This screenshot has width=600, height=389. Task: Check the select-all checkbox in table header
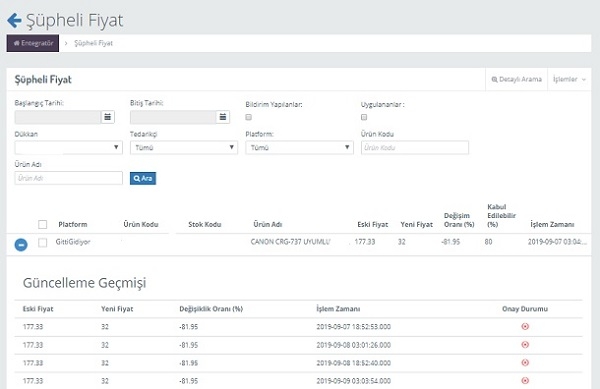(43, 224)
